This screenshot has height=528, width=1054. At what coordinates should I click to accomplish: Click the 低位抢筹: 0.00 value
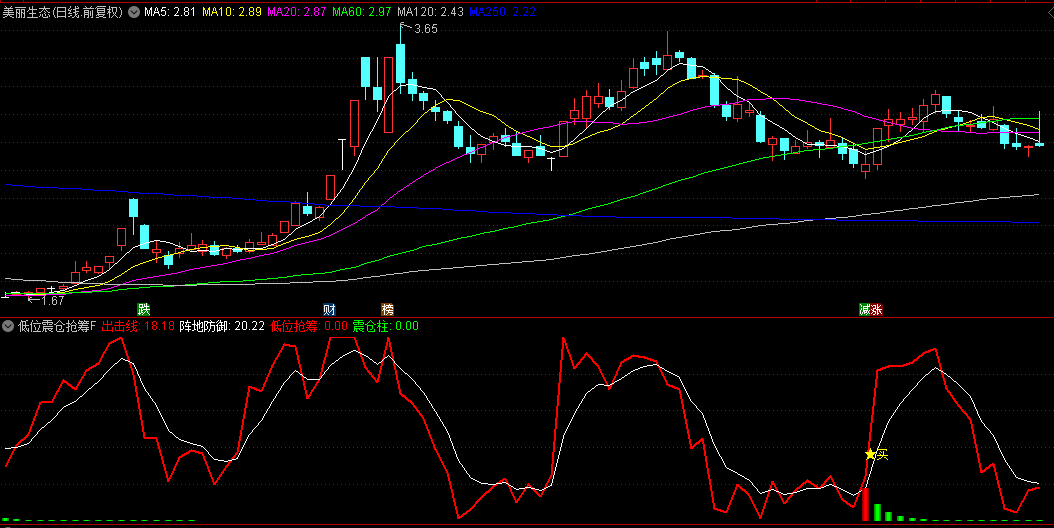click(309, 326)
